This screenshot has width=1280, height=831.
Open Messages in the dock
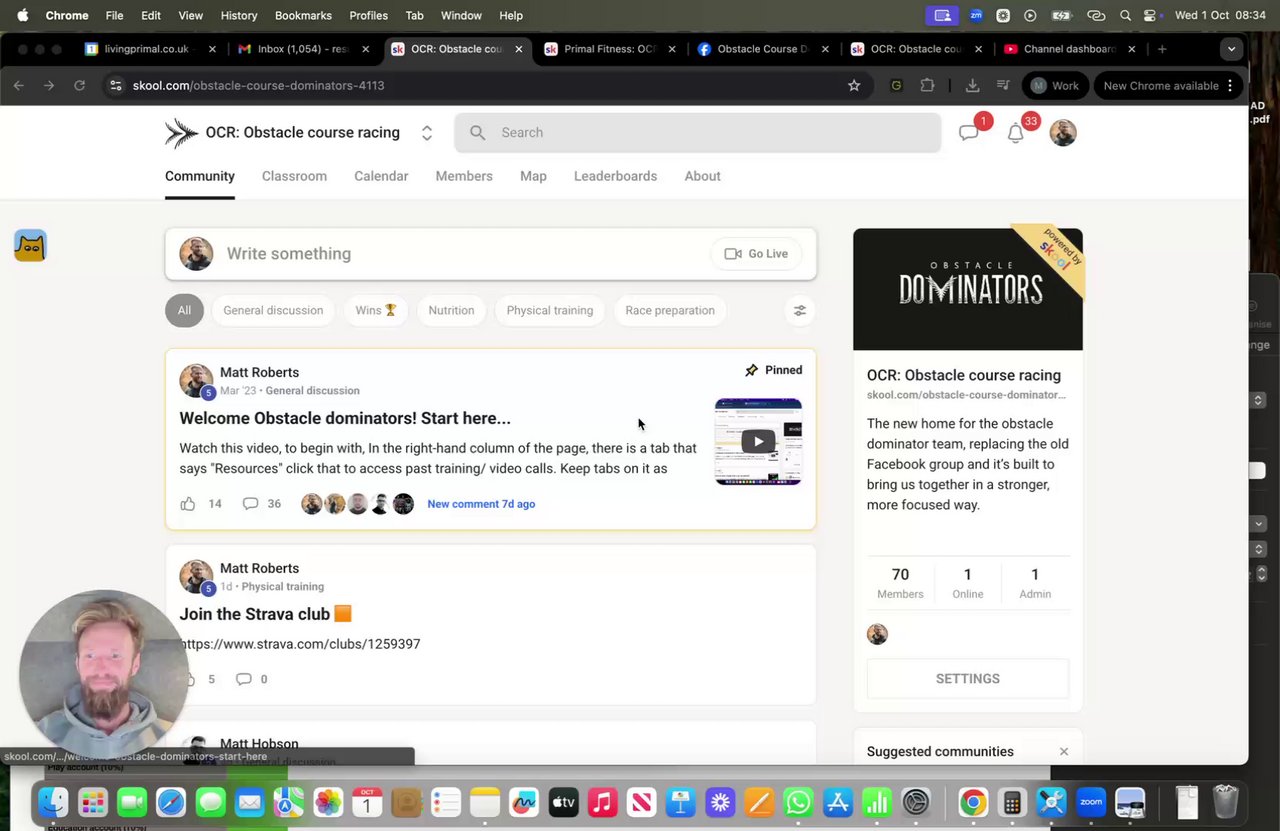pos(210,802)
